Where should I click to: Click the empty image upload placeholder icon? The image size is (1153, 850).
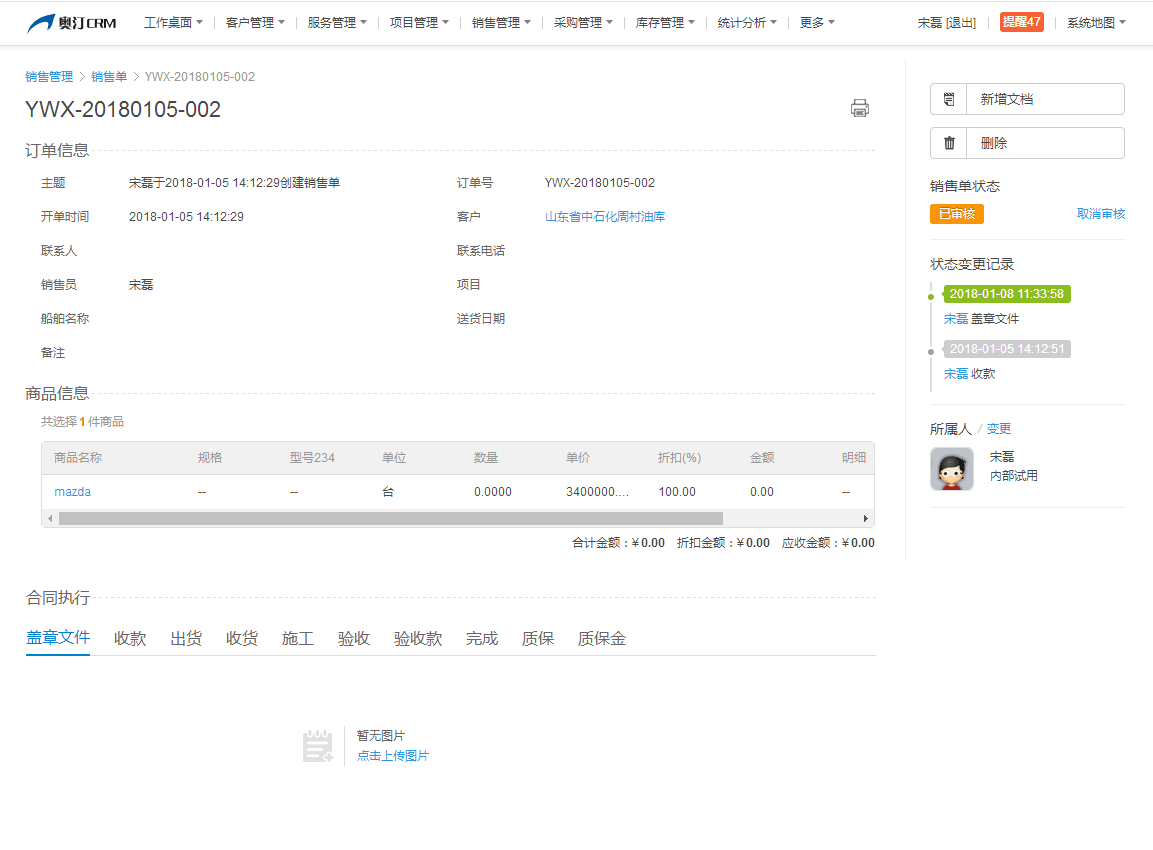point(317,746)
